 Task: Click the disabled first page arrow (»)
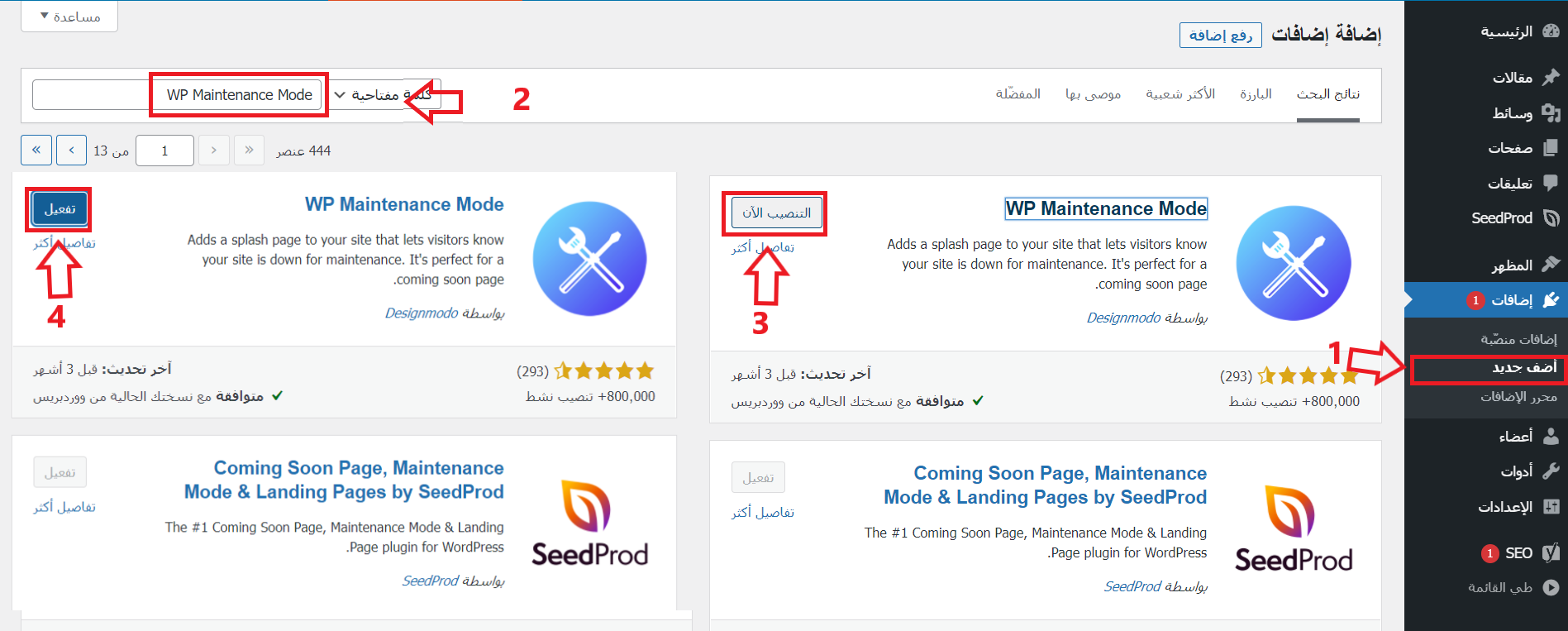249,151
